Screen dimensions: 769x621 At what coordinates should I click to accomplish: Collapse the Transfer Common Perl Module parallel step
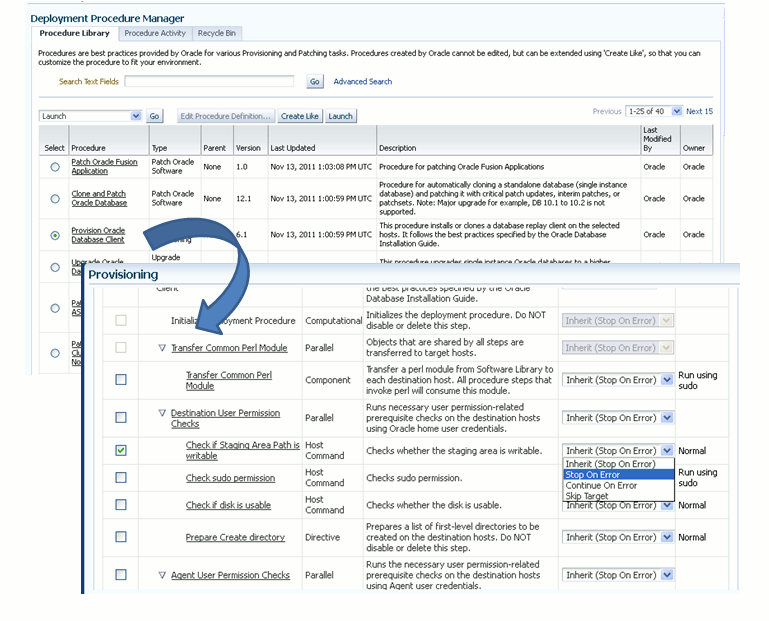click(162, 348)
